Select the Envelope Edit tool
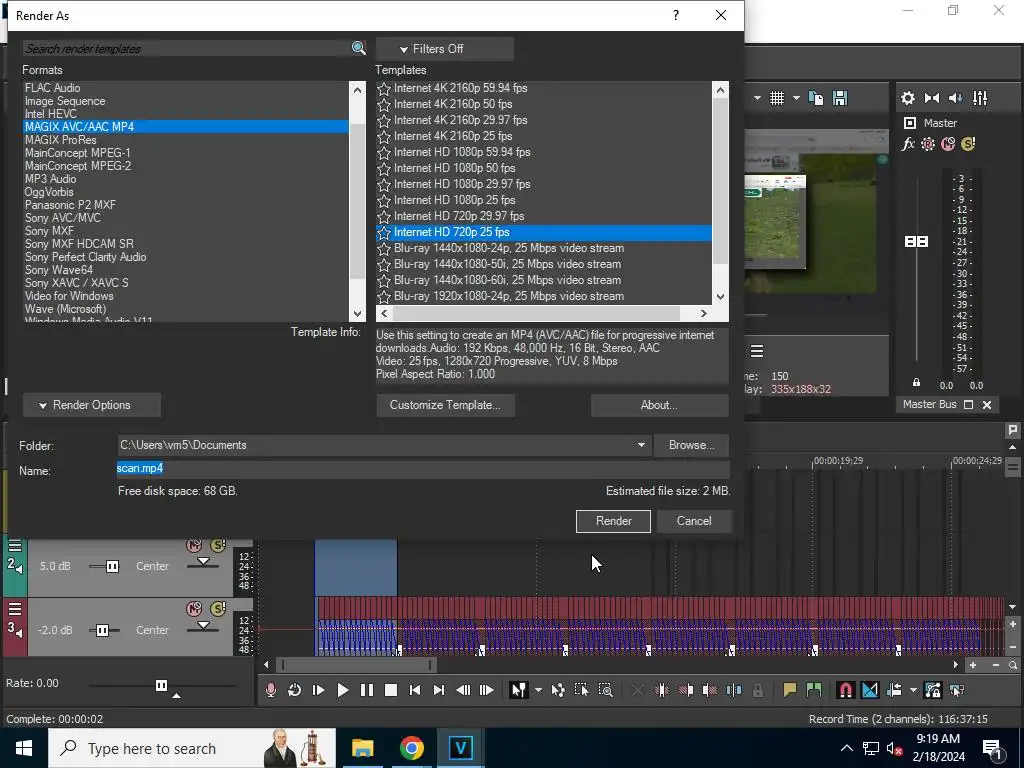The image size is (1024, 768). tap(558, 690)
